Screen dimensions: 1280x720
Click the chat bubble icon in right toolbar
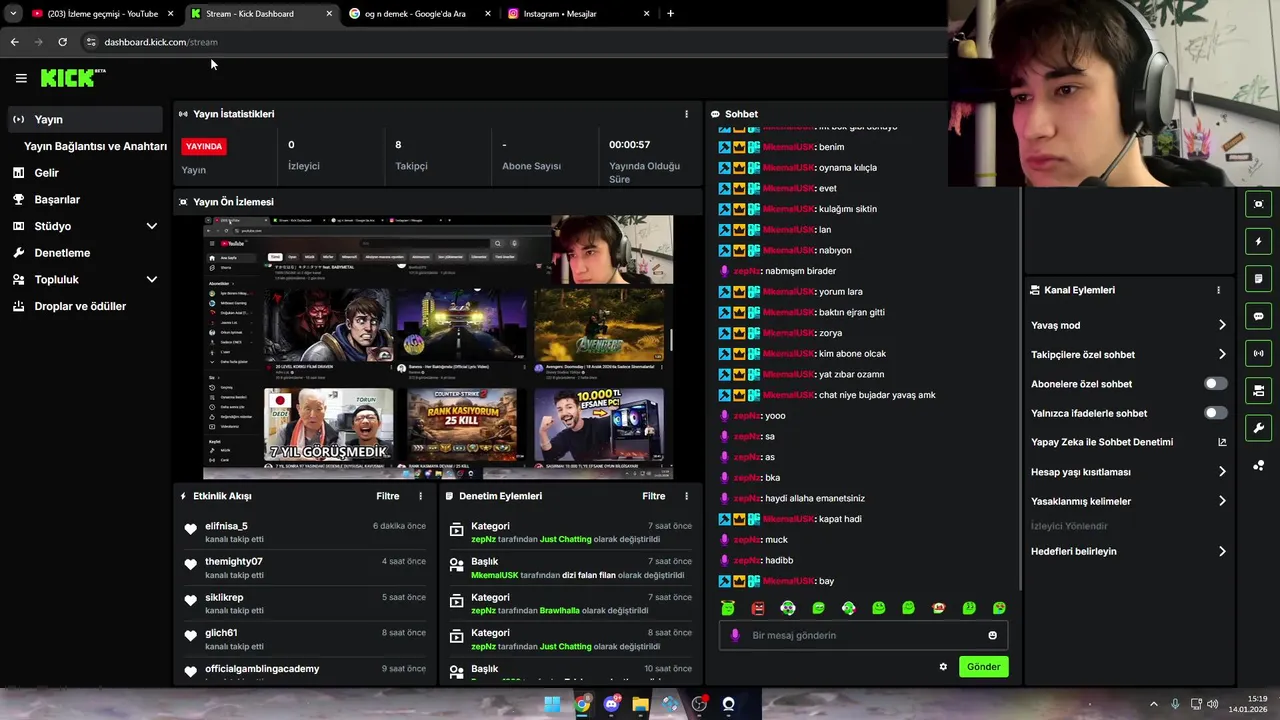click(x=1259, y=316)
